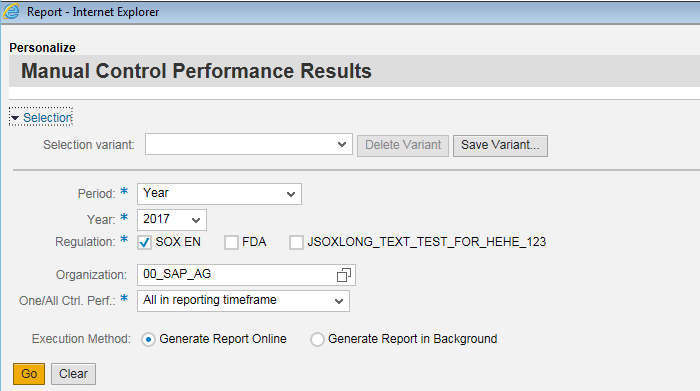Viewport: 700px width, 391px height.
Task: Click the Execution Method label
Action: pos(81,339)
